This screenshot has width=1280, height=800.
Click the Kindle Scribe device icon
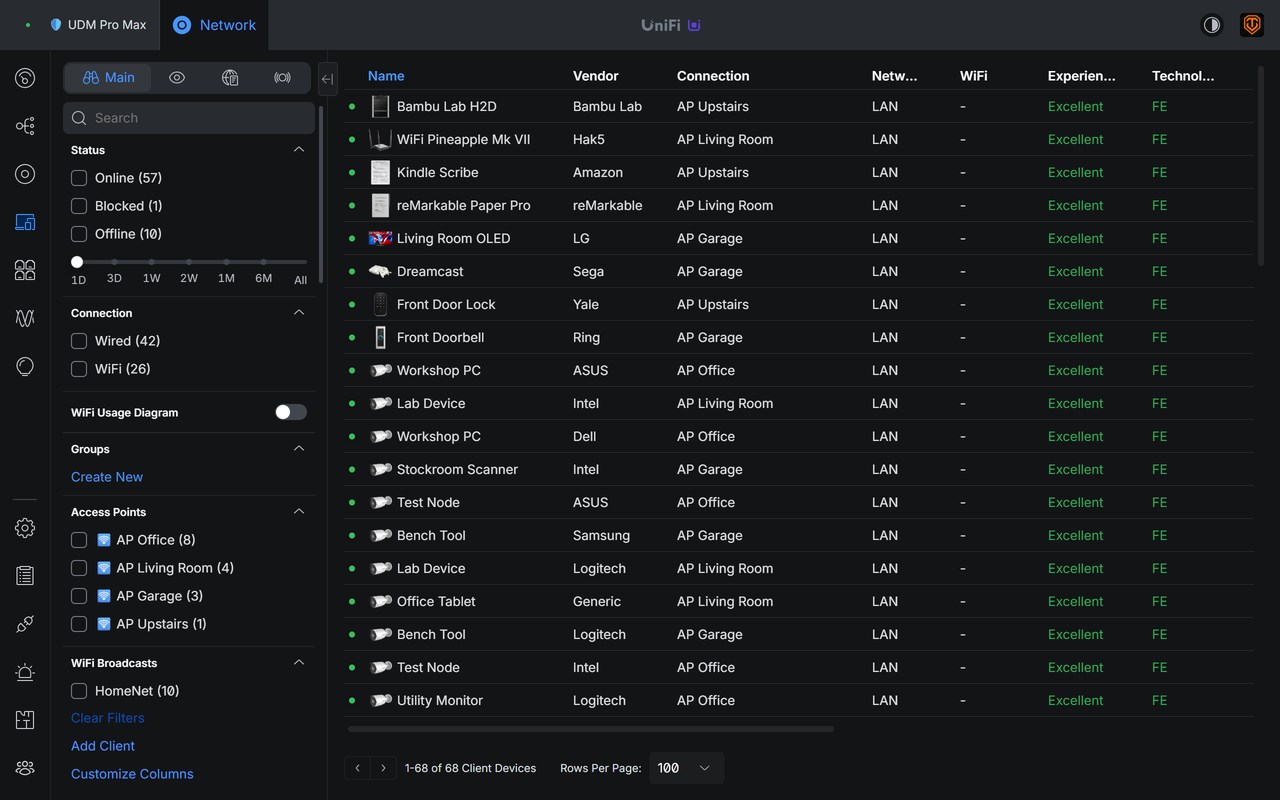tap(380, 172)
